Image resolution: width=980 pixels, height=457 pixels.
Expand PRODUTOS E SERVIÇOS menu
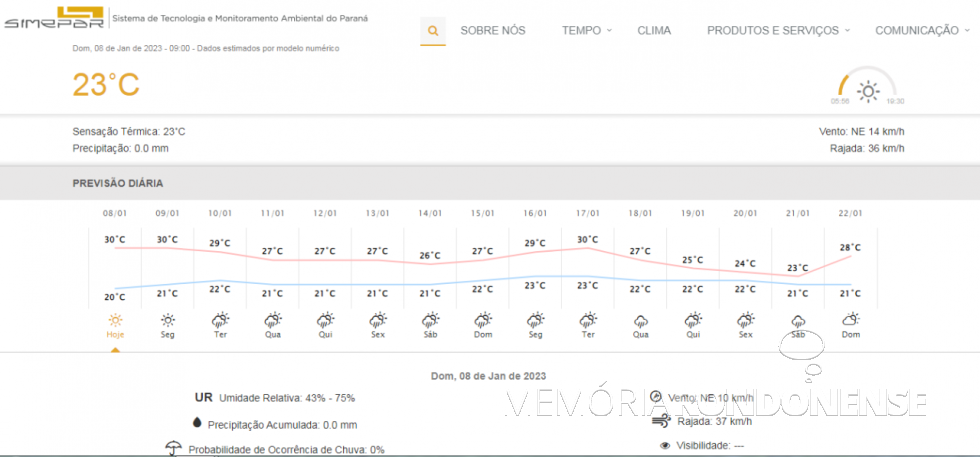pos(778,30)
